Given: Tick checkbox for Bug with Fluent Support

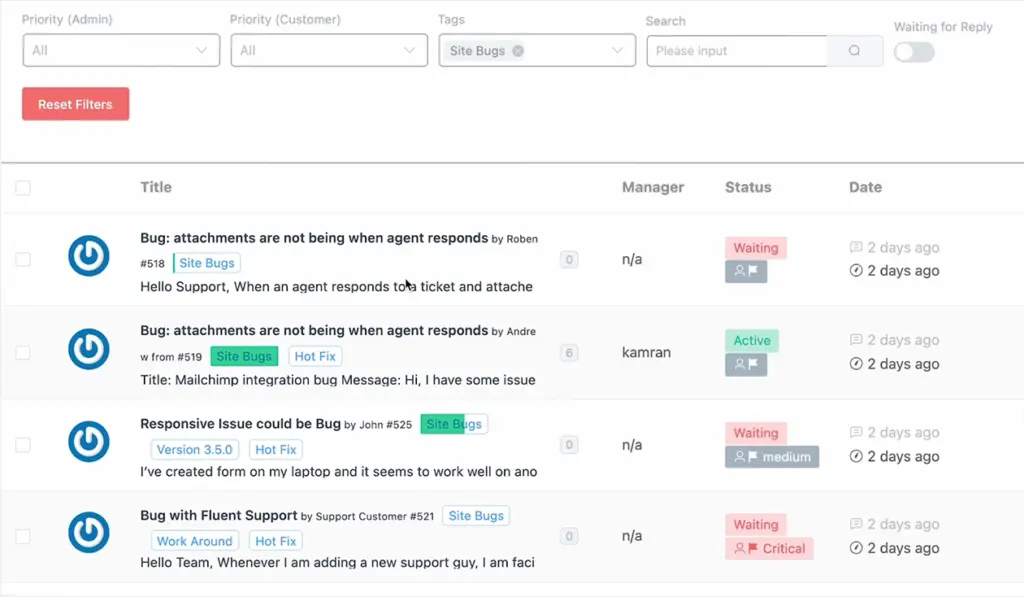Looking at the screenshot, I should [23, 537].
